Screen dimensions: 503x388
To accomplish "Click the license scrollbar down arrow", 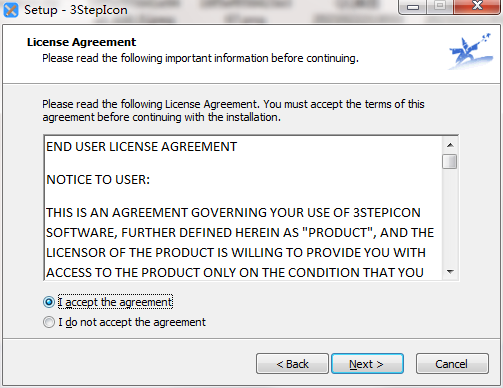I will point(450,272).
